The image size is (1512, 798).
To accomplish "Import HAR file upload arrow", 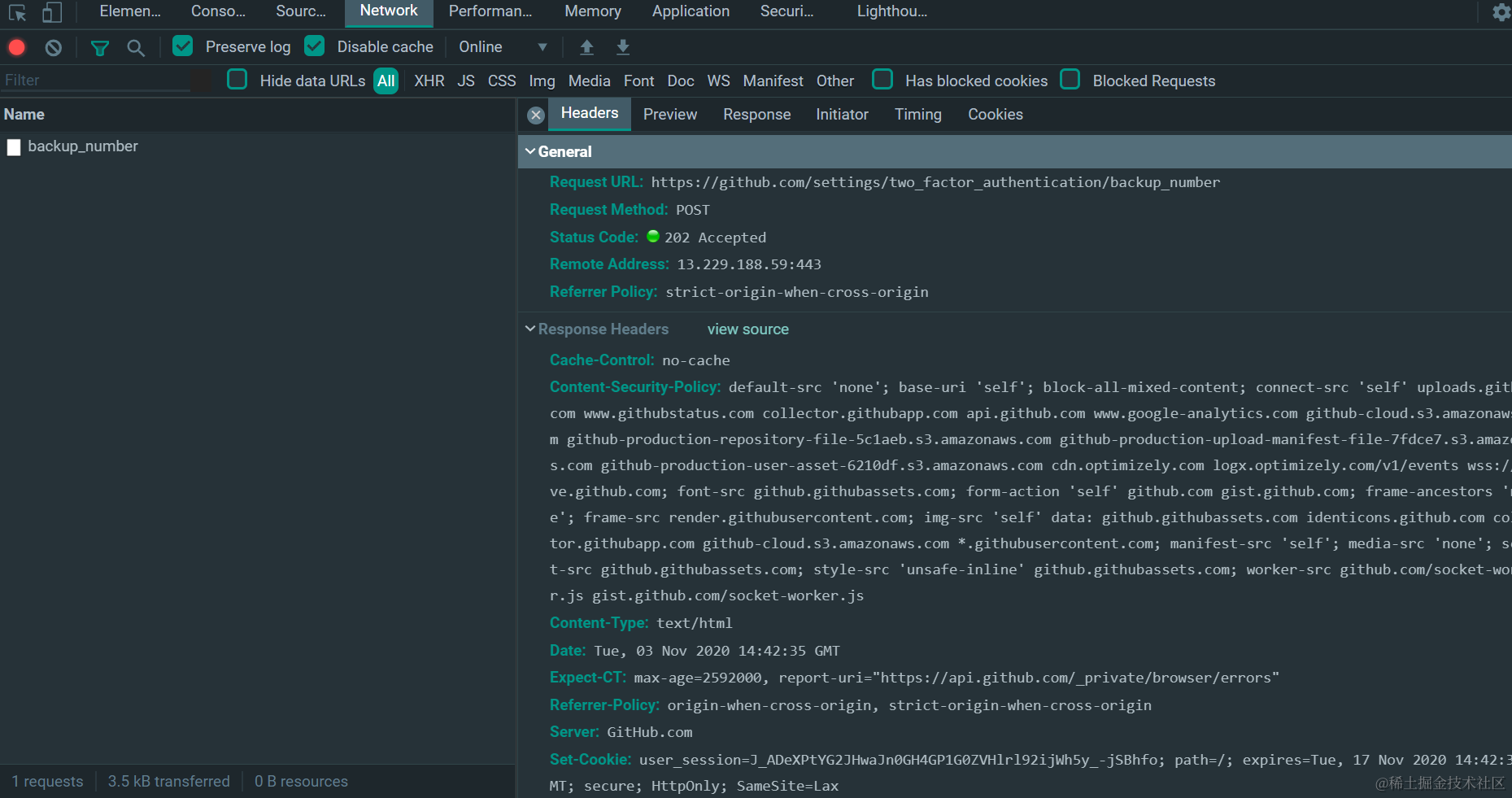I will click(586, 47).
